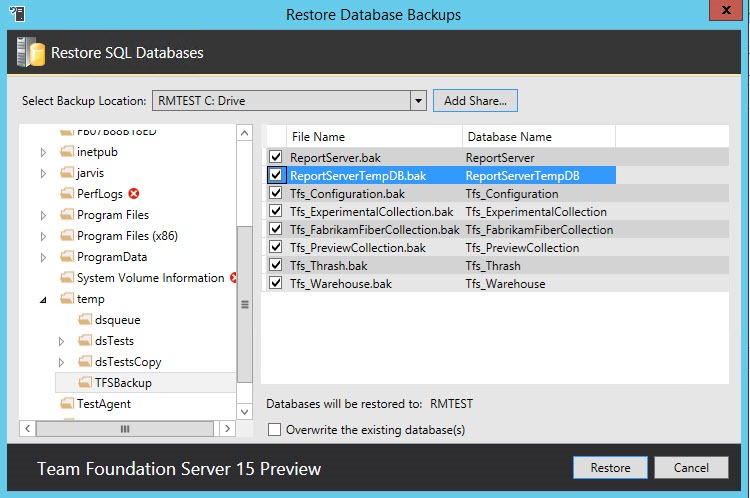Uncheck the Tfs_ExperimentalCollection.bak checkbox

click(x=276, y=211)
